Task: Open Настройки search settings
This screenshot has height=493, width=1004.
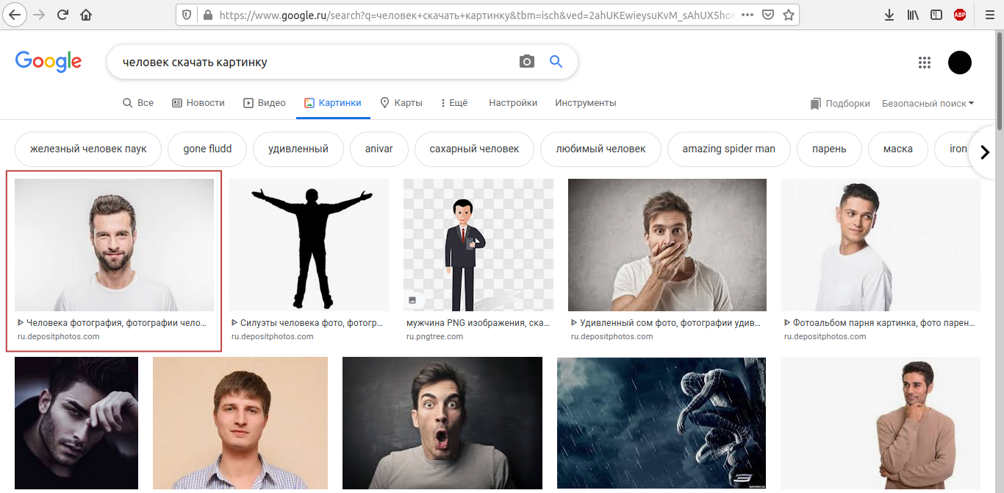Action: coord(513,102)
